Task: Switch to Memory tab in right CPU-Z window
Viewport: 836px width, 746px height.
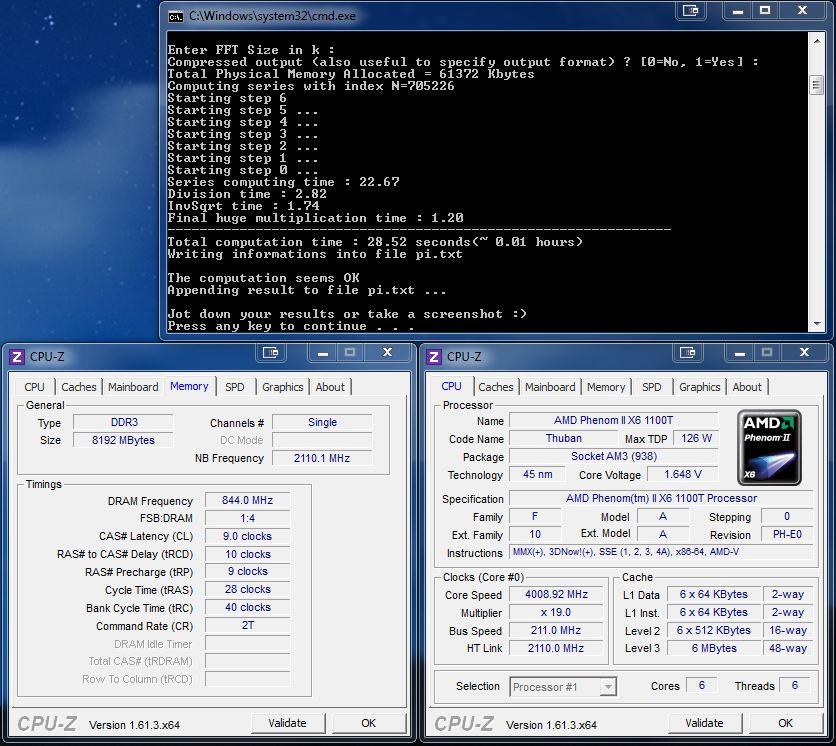Action: click(606, 387)
